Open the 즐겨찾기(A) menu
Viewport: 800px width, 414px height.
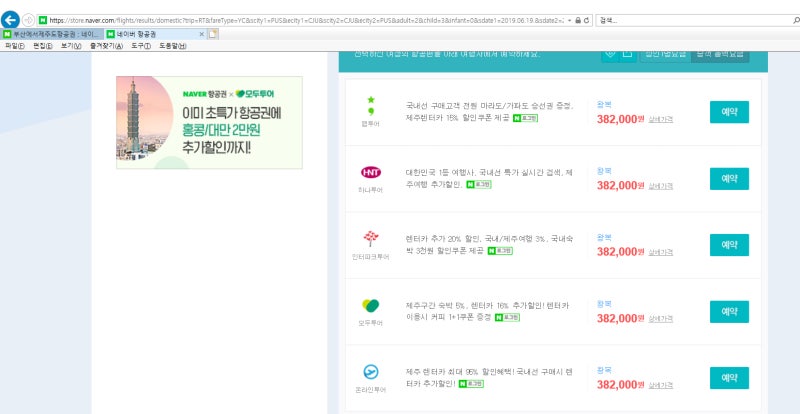point(106,45)
